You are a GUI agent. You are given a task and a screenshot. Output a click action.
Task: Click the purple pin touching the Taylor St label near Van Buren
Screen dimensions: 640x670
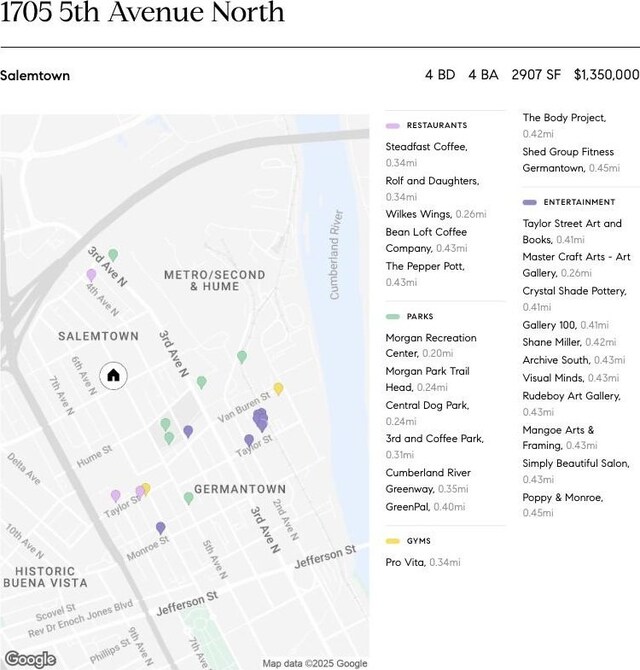click(249, 440)
